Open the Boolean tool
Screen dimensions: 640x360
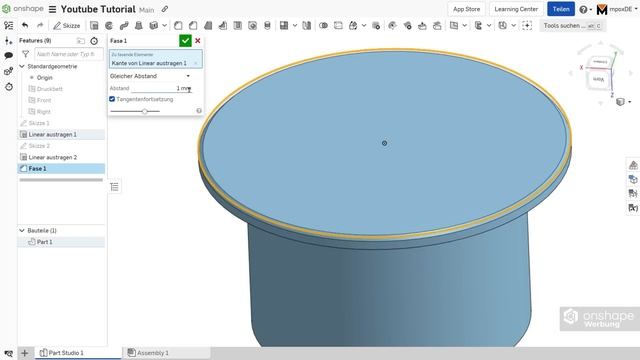pos(323,26)
